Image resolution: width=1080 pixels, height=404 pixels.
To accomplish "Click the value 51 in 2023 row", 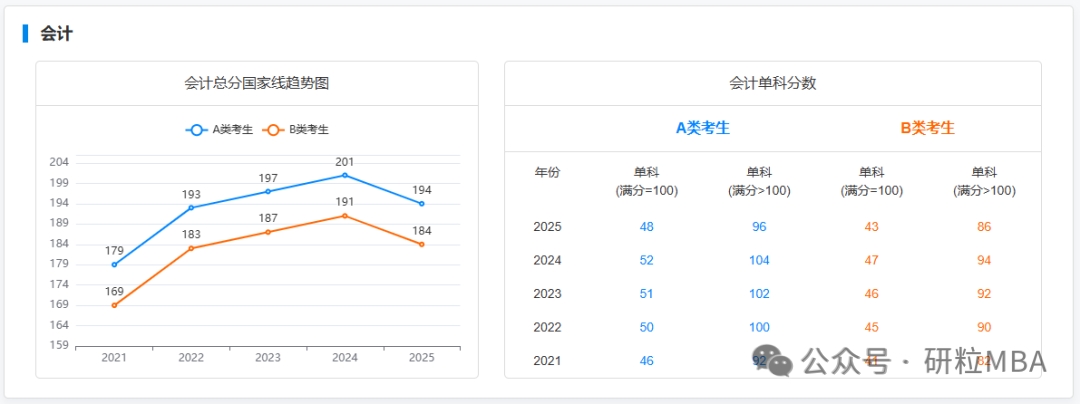I will (647, 294).
